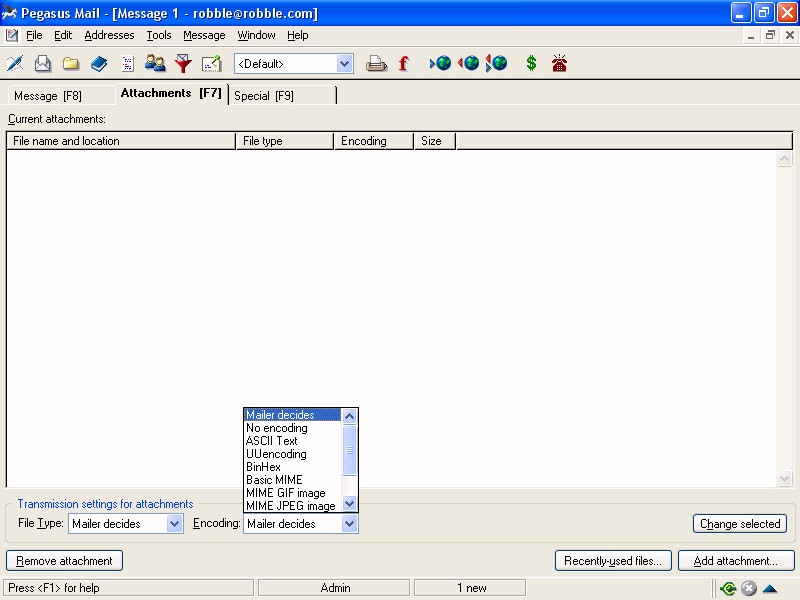Viewport: 800px width, 600px height.
Task: Click the encoding list scrollbar thumb
Action: [x=349, y=450]
